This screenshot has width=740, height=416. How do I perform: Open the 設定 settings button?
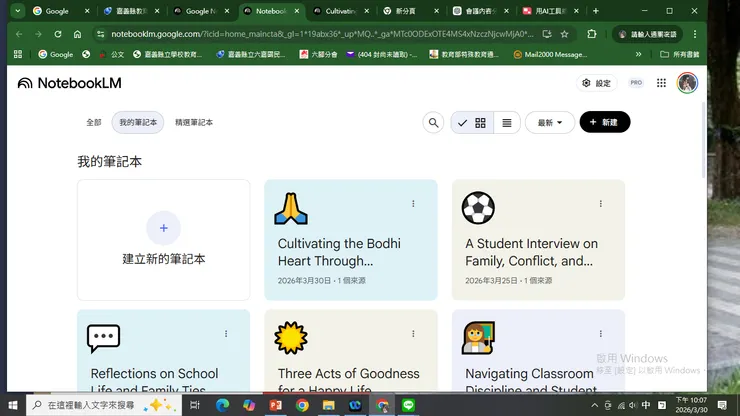[x=597, y=83]
